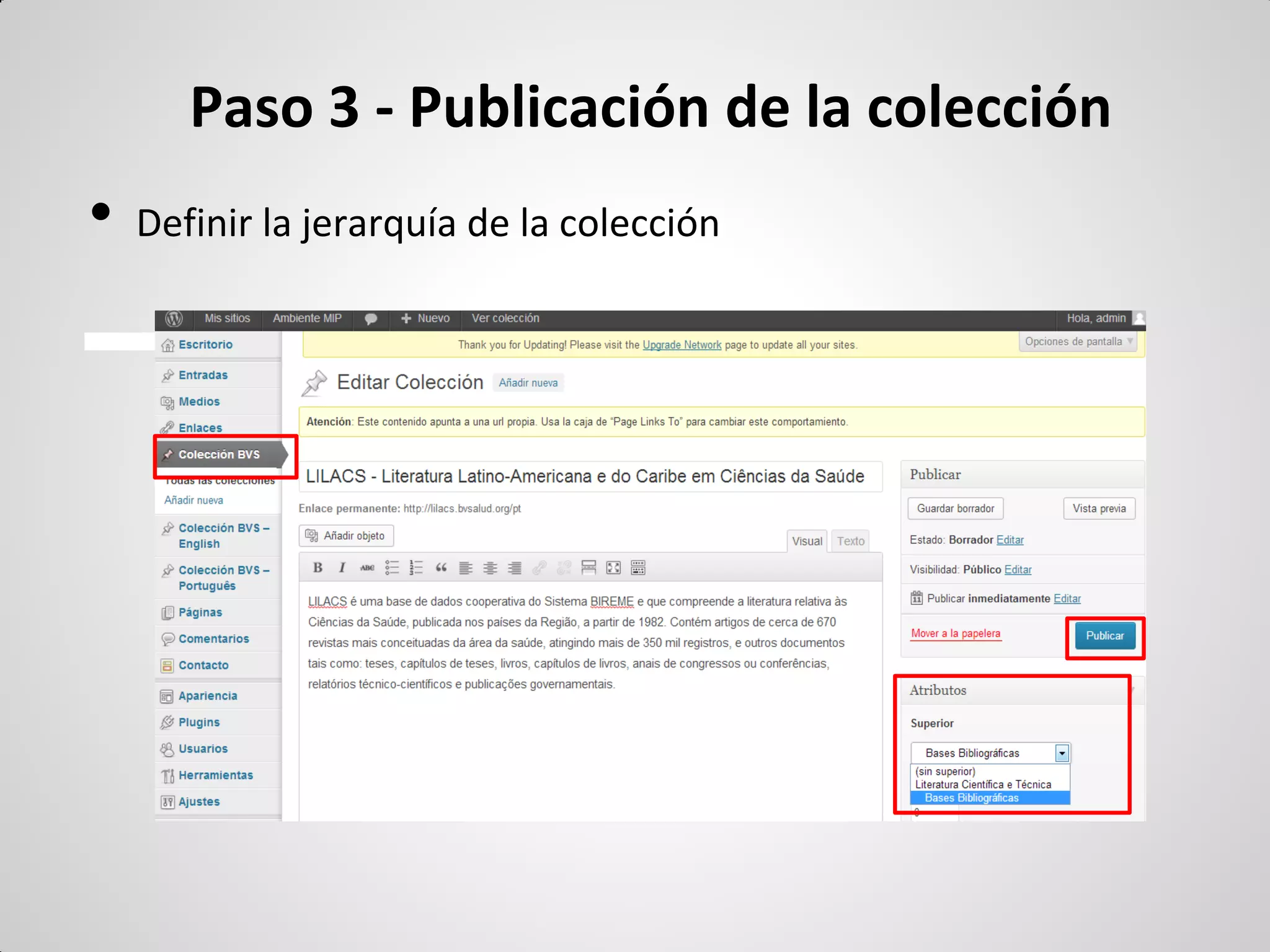Toggle bold formatting in editor

317,568
